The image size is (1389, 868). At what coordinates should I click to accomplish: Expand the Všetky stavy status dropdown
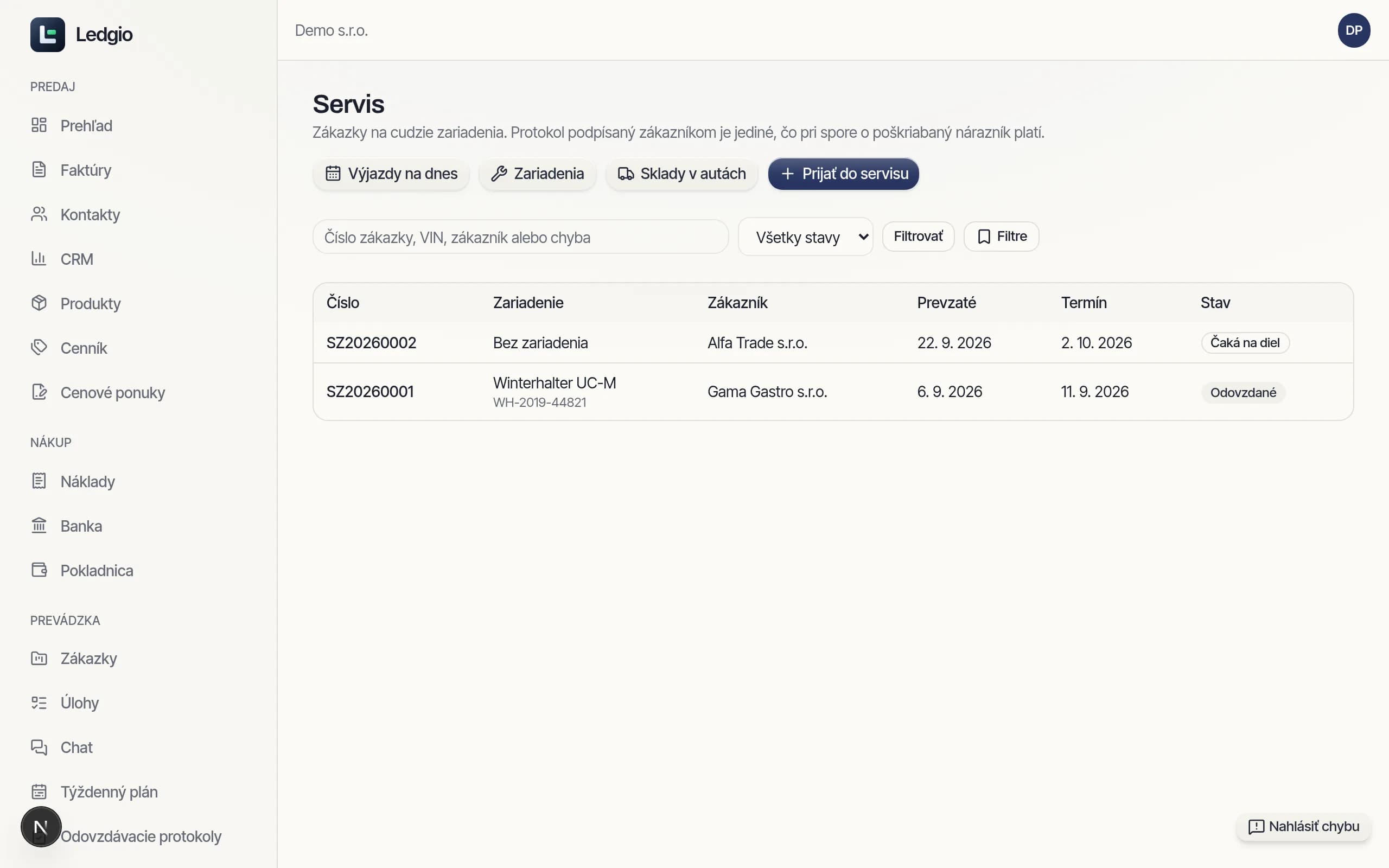805,237
